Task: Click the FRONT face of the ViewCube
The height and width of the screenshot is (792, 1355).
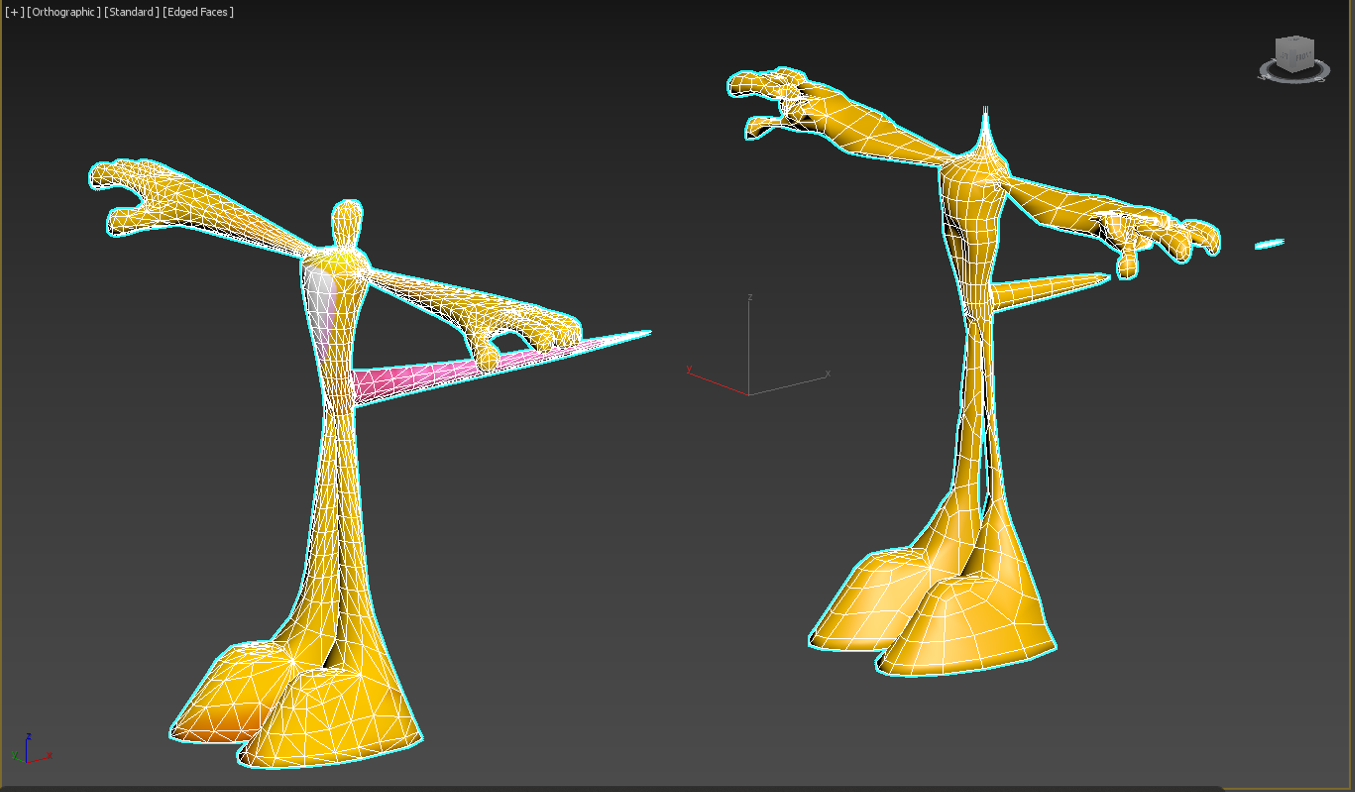Action: (x=1304, y=56)
